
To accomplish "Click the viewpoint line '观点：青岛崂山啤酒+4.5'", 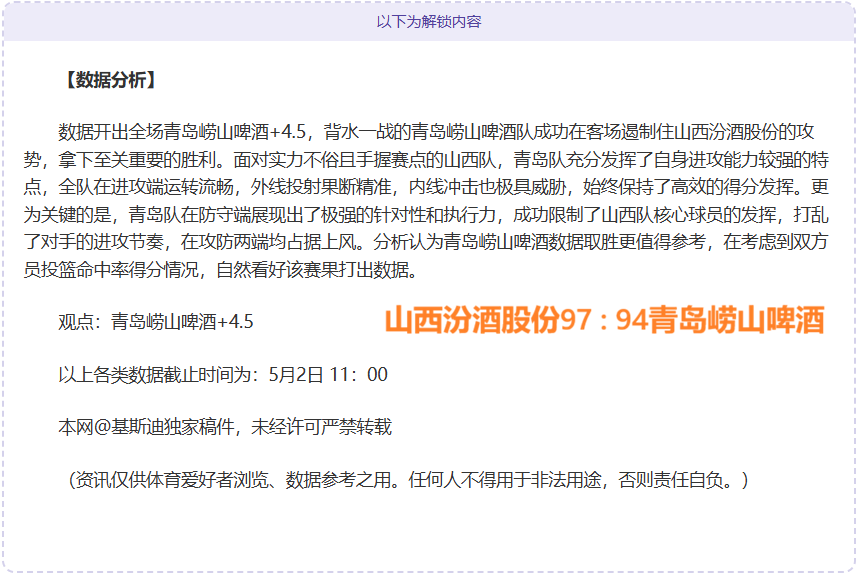I will 156,322.
